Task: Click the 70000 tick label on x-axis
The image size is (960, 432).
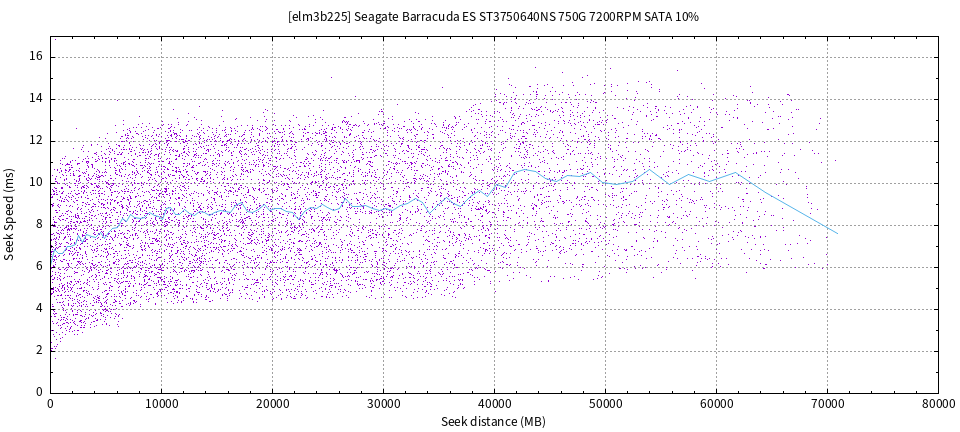Action: pyautogui.click(x=827, y=404)
